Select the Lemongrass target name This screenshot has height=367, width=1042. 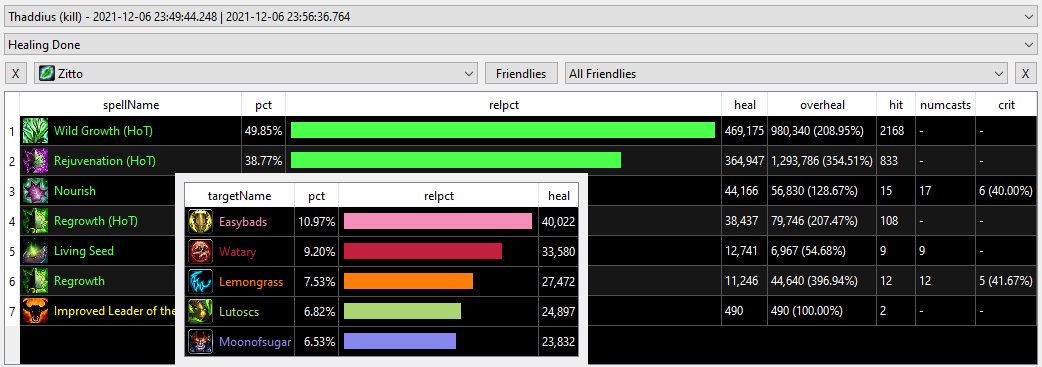[251, 282]
